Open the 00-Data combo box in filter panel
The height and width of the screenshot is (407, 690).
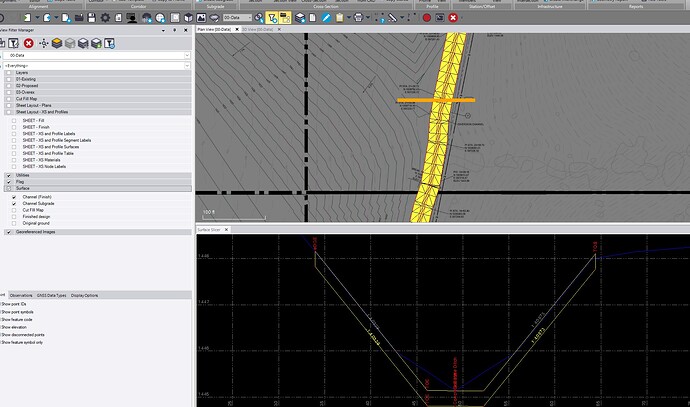click(x=97, y=55)
